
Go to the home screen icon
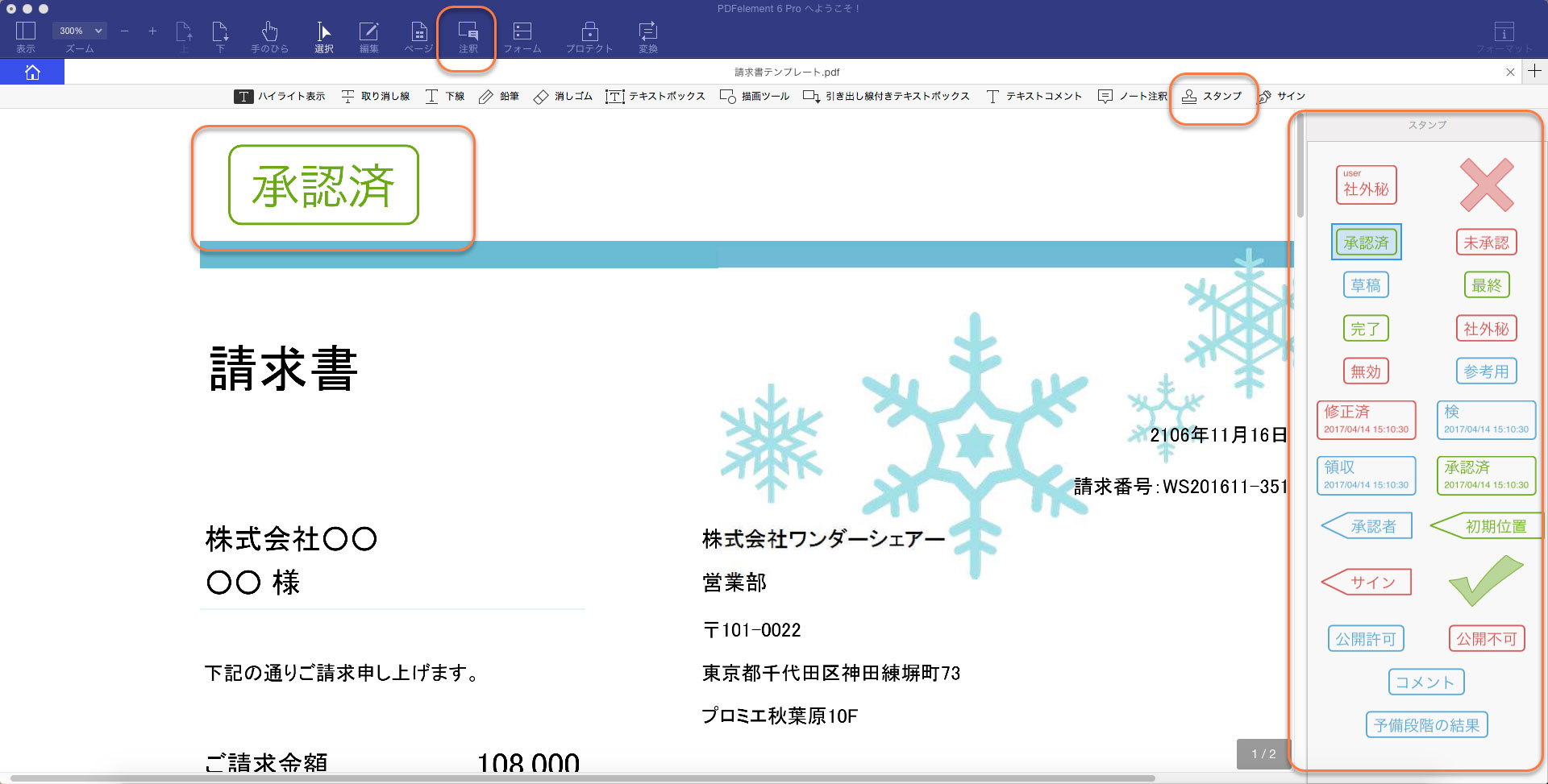pyautogui.click(x=32, y=72)
